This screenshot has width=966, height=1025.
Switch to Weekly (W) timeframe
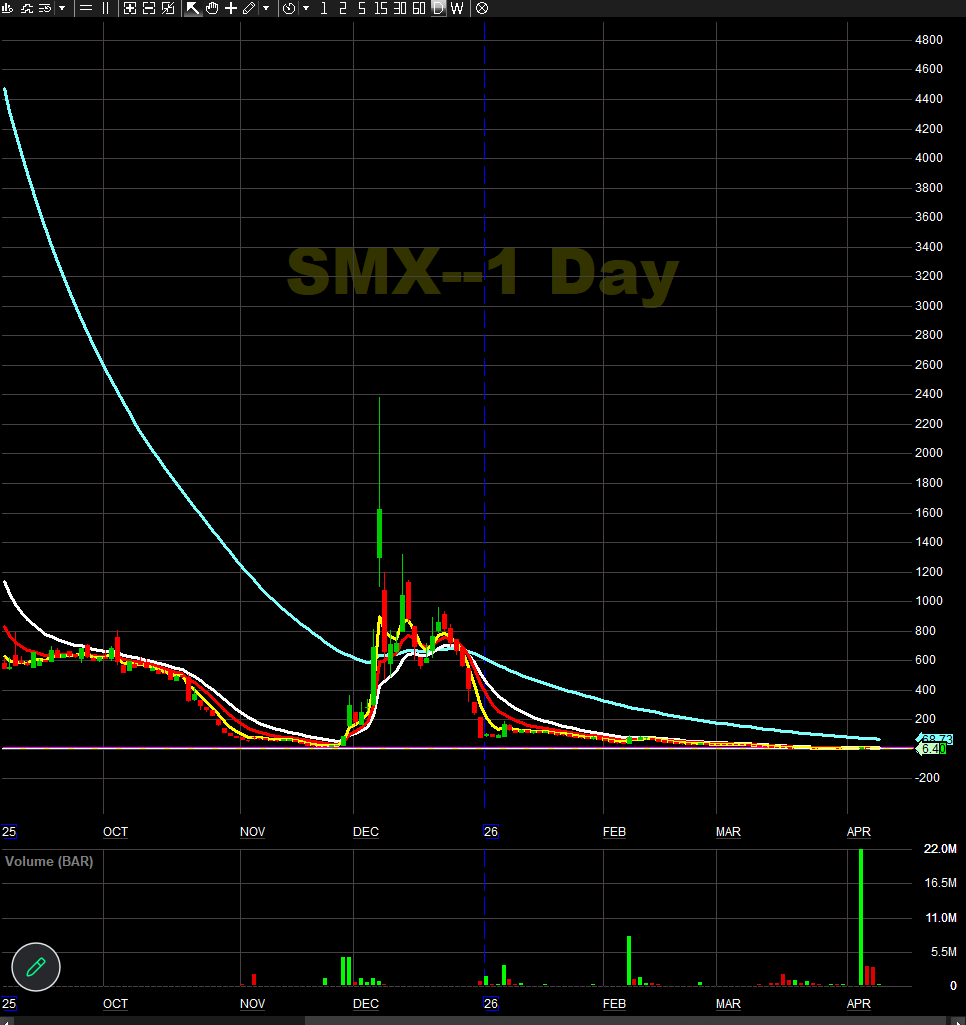[x=456, y=8]
